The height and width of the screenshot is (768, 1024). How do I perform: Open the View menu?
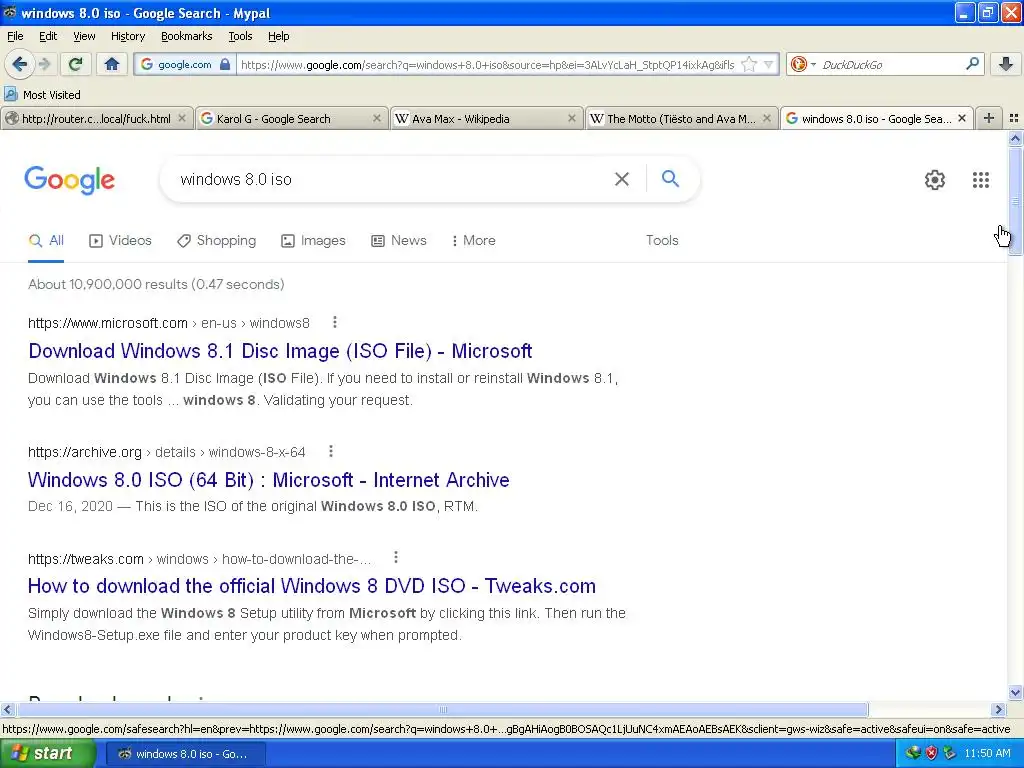(84, 36)
